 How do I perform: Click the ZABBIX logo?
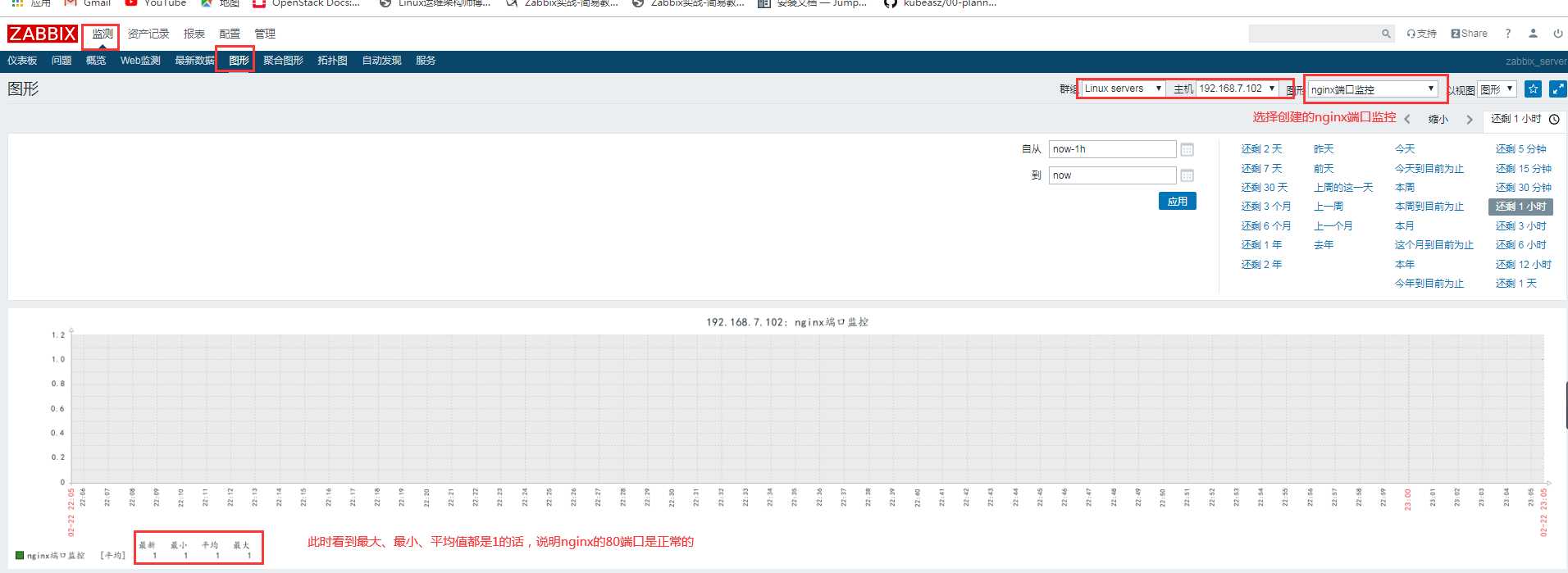(x=42, y=34)
